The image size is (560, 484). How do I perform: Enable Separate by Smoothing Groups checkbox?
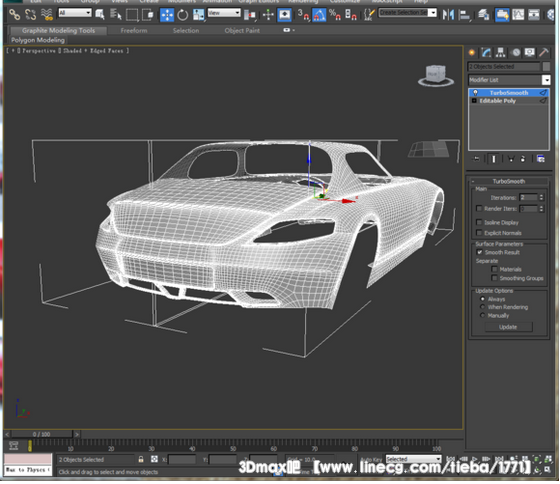click(494, 278)
